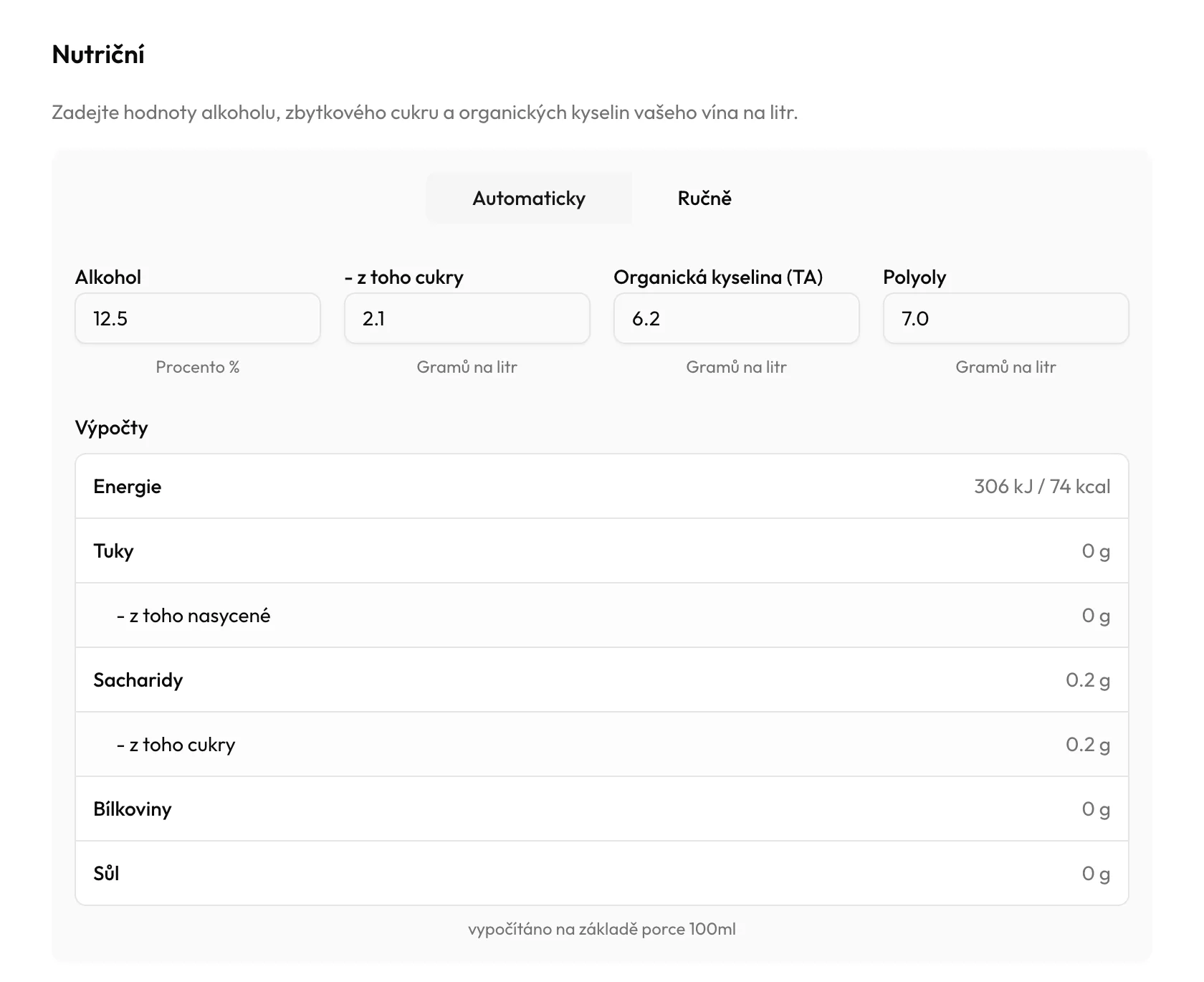The width and height of the screenshot is (1204, 982).
Task: Click the Sůl value 0 g
Action: coord(1096,874)
